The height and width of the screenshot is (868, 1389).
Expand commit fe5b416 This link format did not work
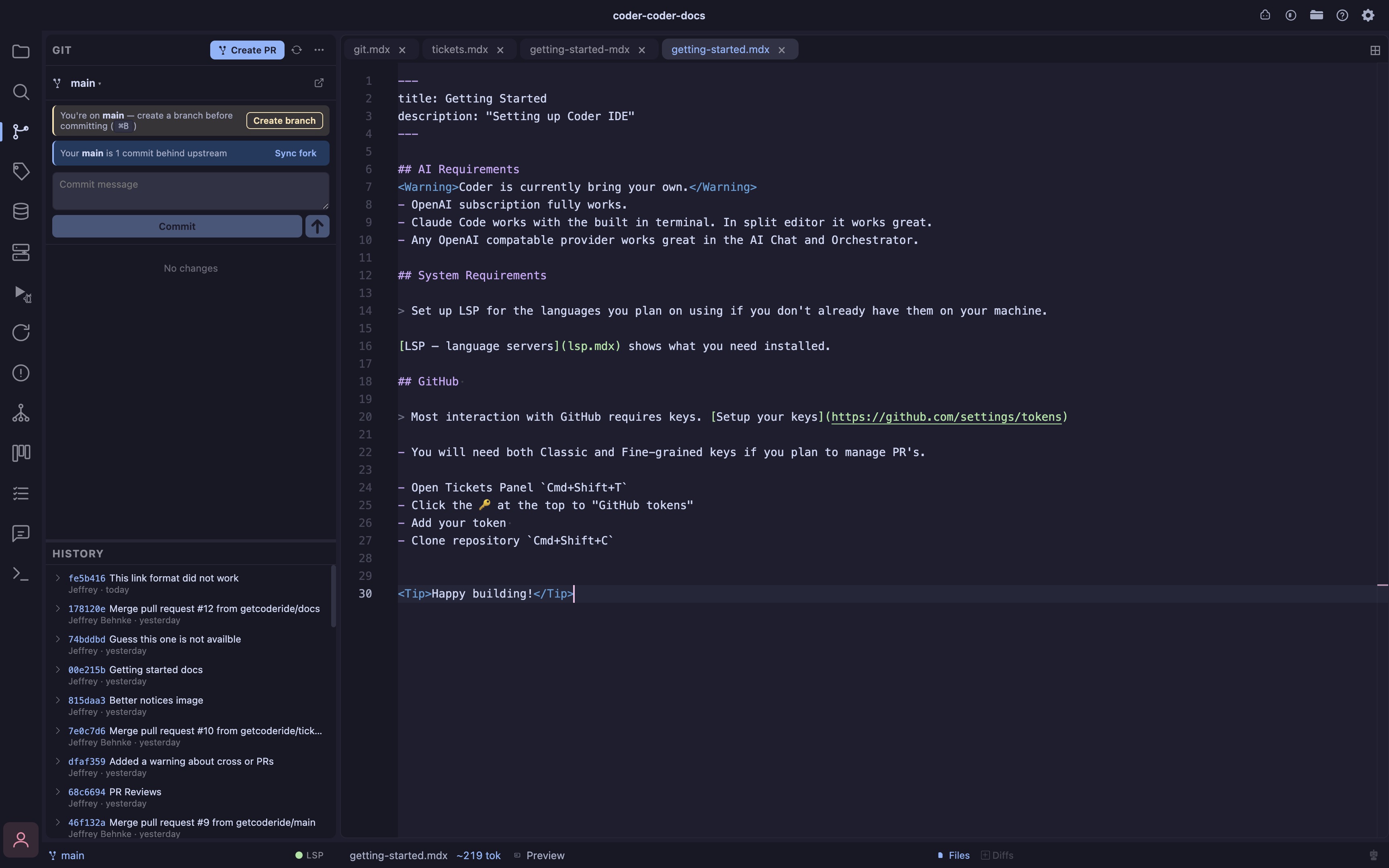coord(57,577)
